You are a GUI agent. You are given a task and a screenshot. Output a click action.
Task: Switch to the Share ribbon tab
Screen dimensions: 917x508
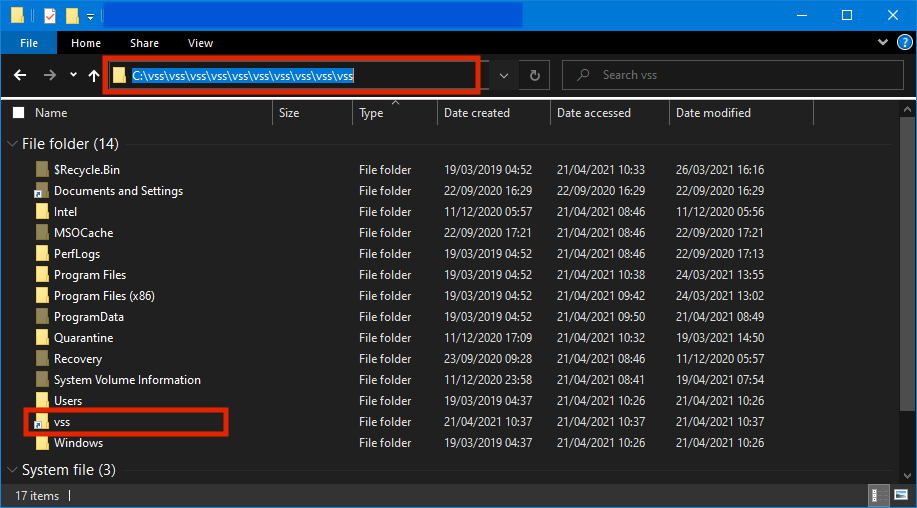[144, 43]
